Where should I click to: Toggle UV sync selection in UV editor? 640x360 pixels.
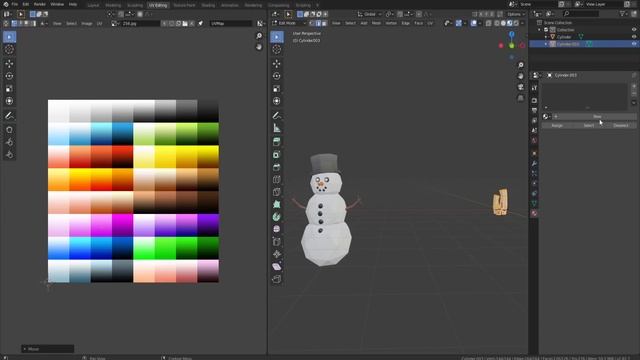[x=7, y=24]
